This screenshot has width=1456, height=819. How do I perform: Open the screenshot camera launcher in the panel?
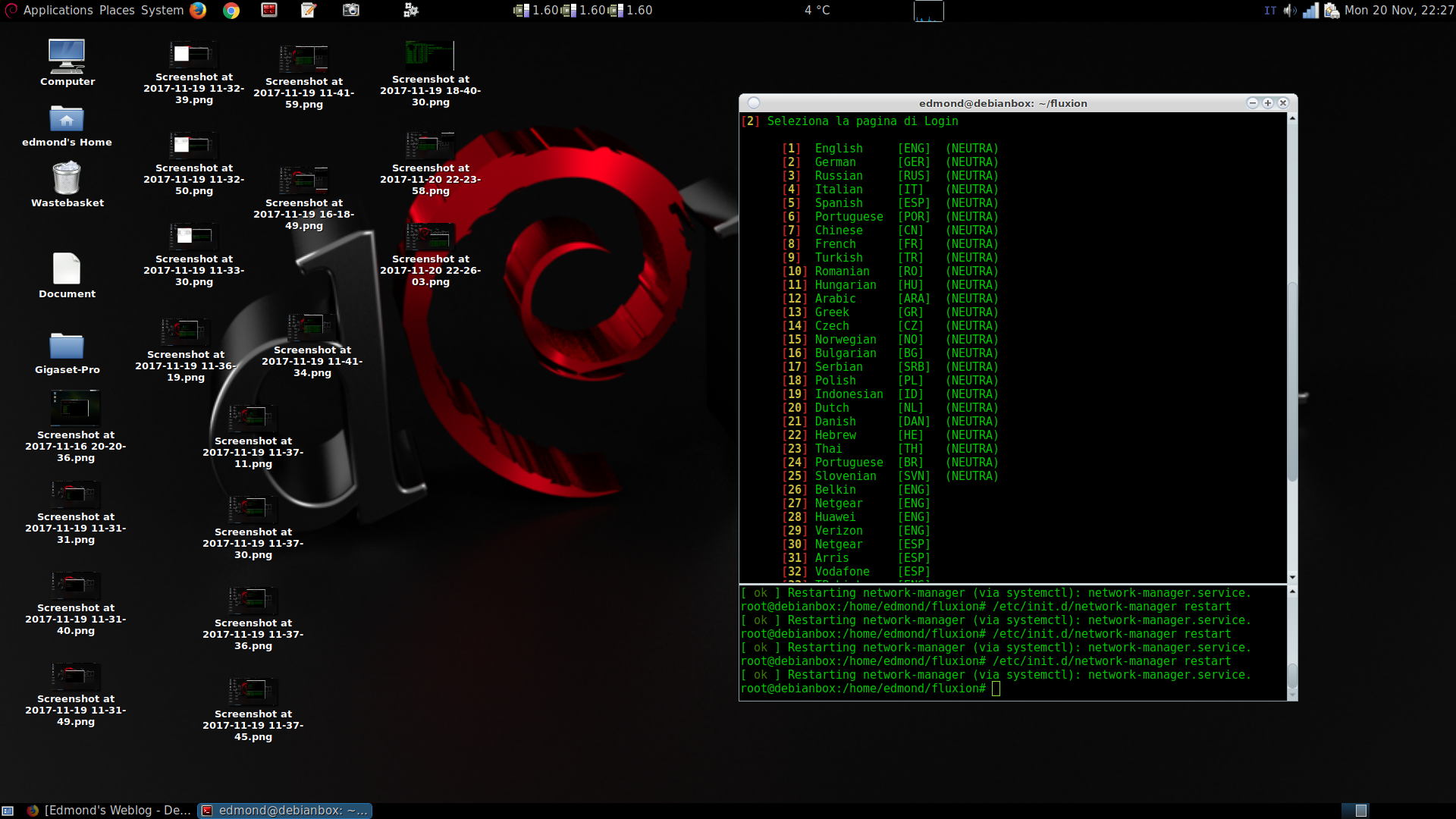[350, 10]
